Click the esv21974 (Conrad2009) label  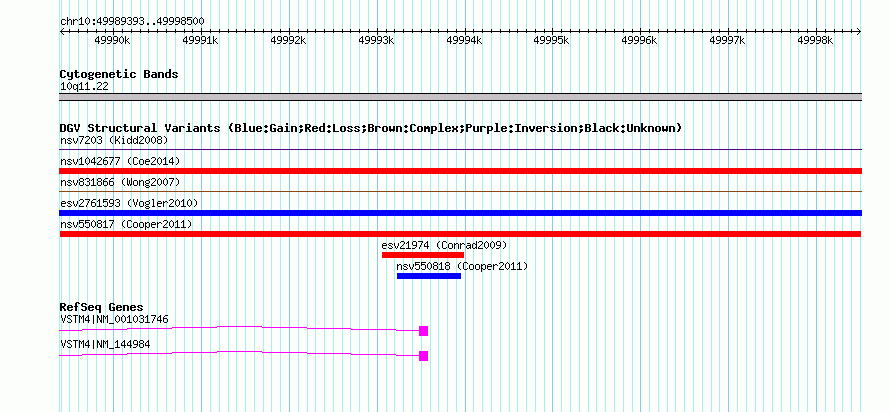444,245
